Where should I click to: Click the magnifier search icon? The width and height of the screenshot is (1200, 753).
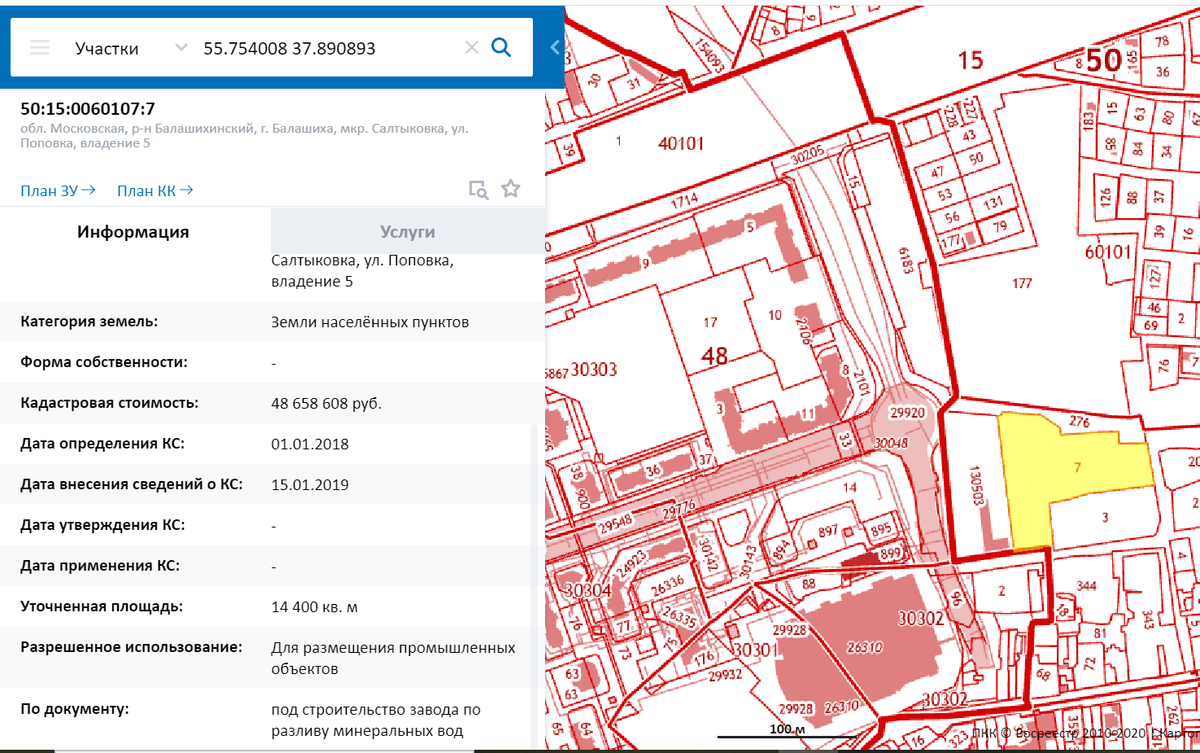502,47
